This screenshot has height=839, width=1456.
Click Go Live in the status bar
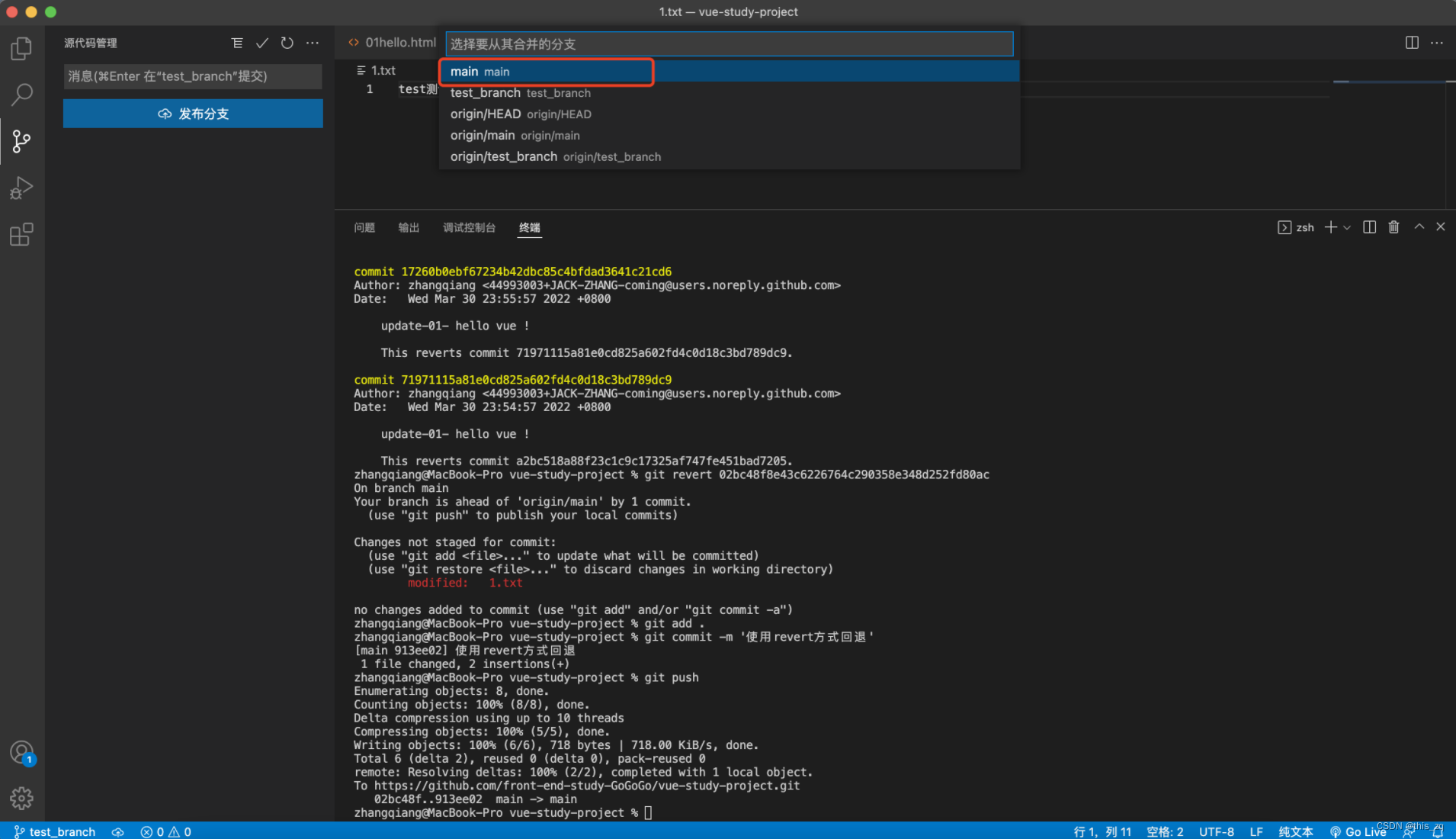(1358, 831)
